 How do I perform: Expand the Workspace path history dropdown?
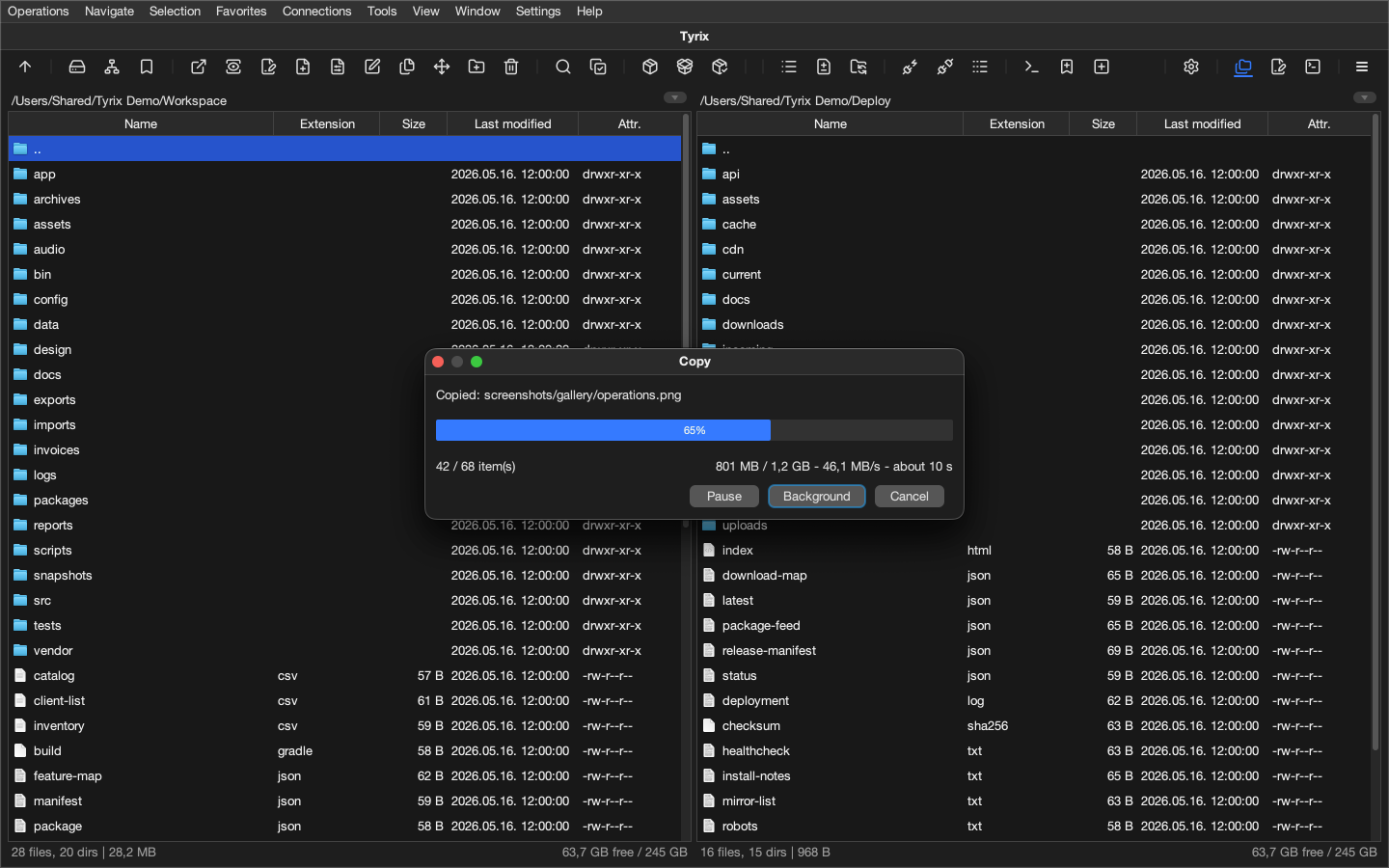(675, 97)
